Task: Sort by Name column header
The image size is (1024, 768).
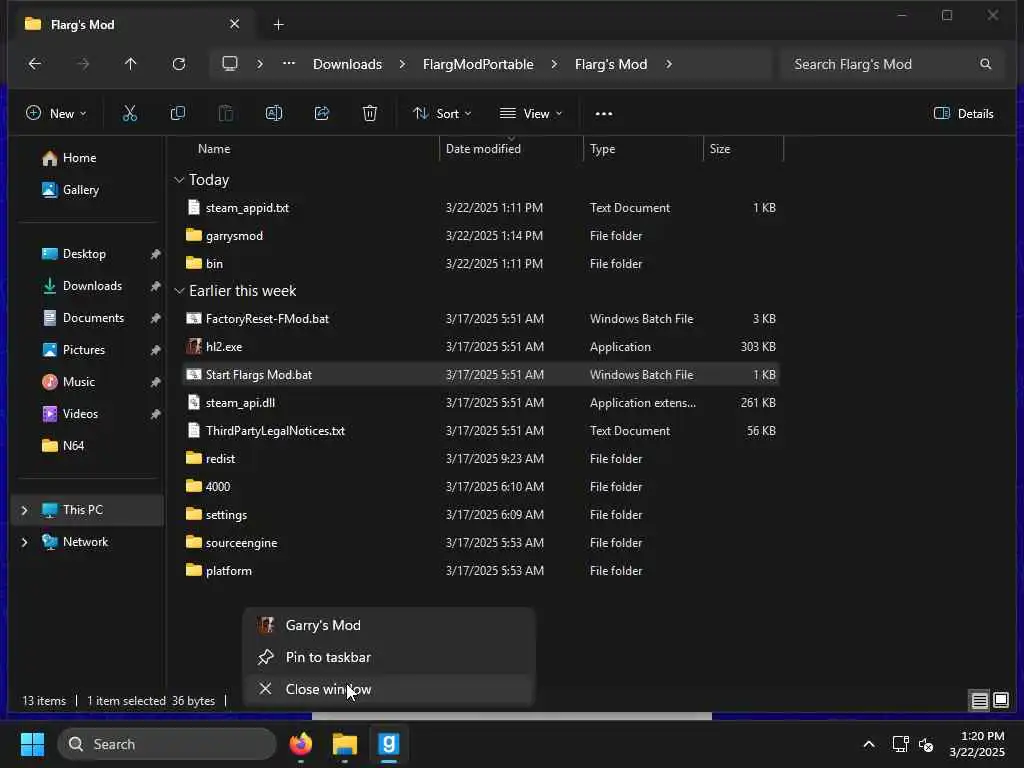Action: point(214,149)
